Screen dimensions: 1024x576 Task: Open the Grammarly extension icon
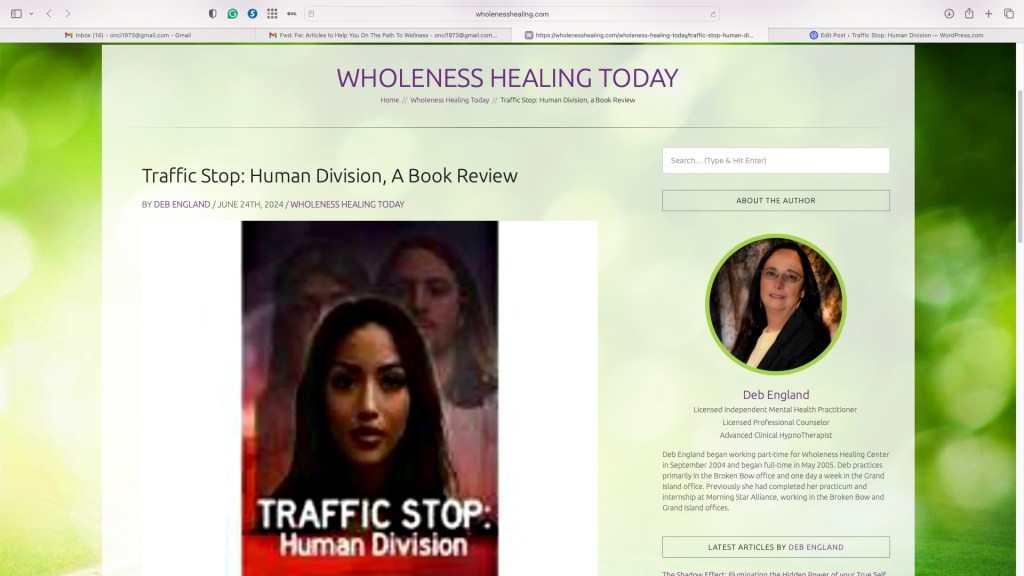(x=232, y=14)
